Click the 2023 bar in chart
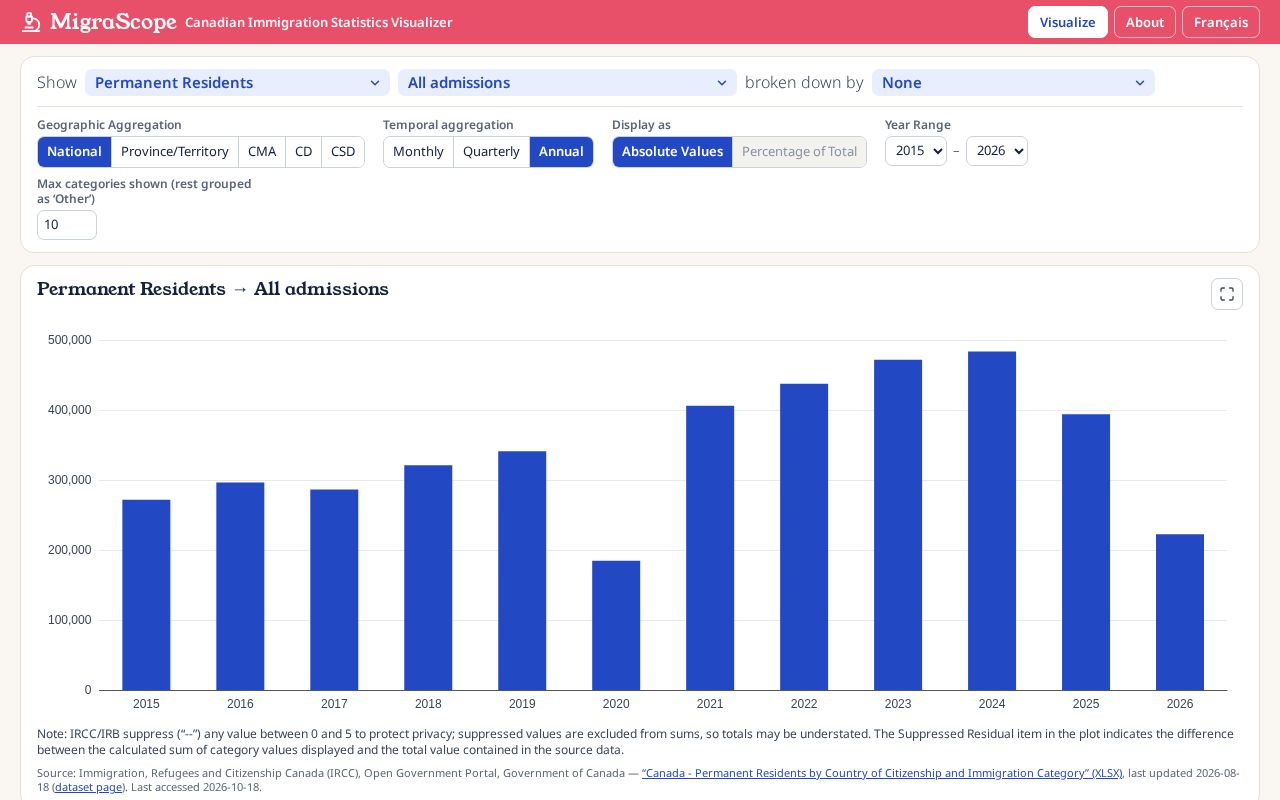1280x800 pixels. (898, 525)
